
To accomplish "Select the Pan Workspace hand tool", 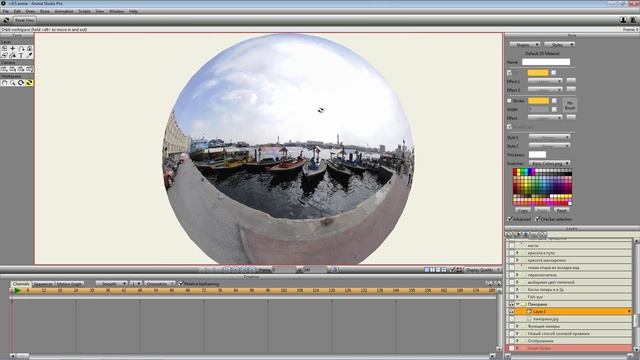I will tap(4, 83).
